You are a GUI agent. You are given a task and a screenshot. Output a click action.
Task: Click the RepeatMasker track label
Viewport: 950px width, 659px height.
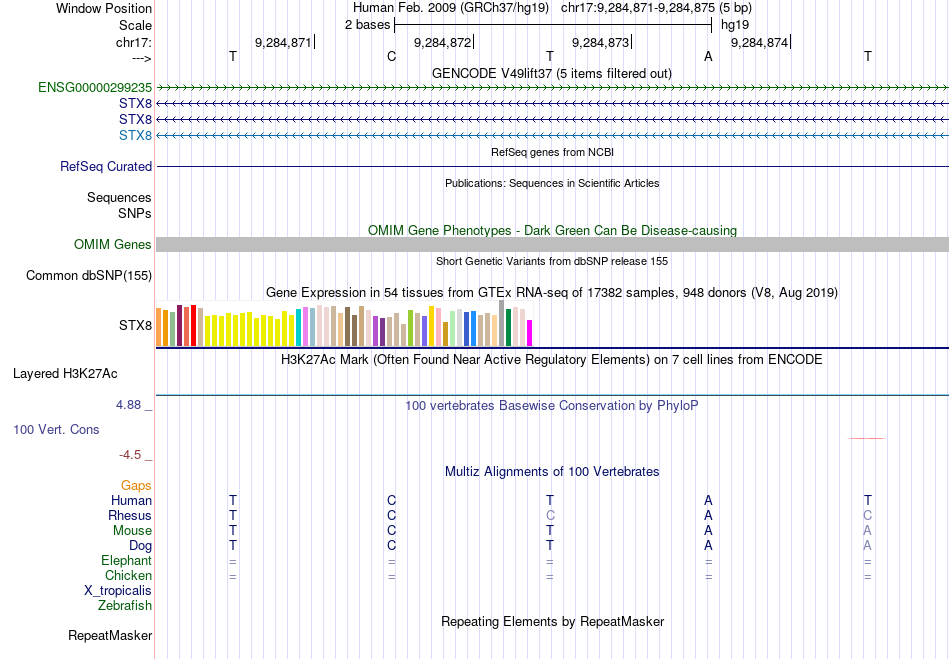pyautogui.click(x=110, y=635)
